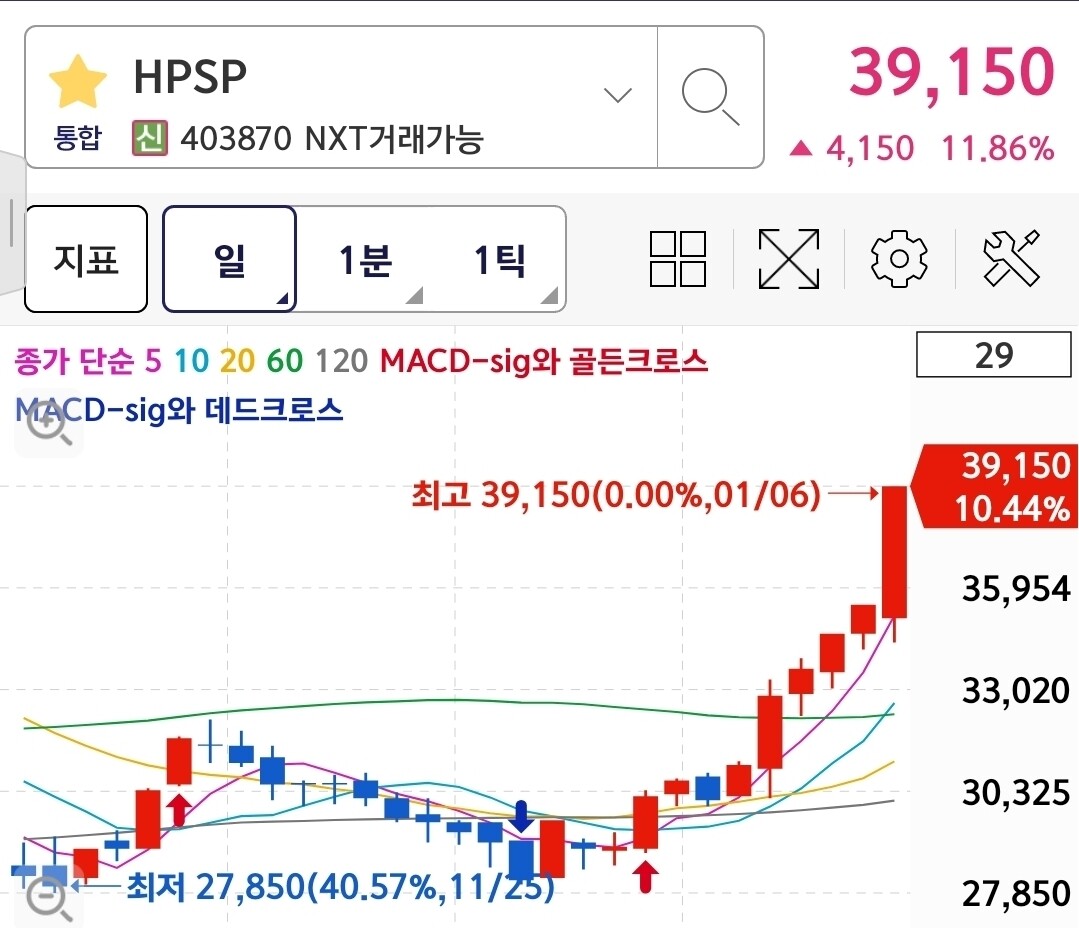Open the 지표 indicators button
This screenshot has height=928, width=1079.
point(86,259)
